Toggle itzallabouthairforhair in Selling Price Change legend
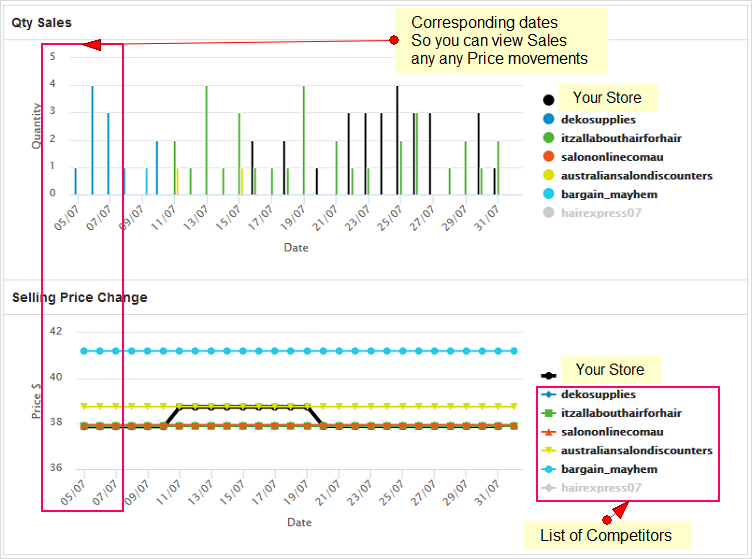This screenshot has height=559, width=752. click(621, 413)
